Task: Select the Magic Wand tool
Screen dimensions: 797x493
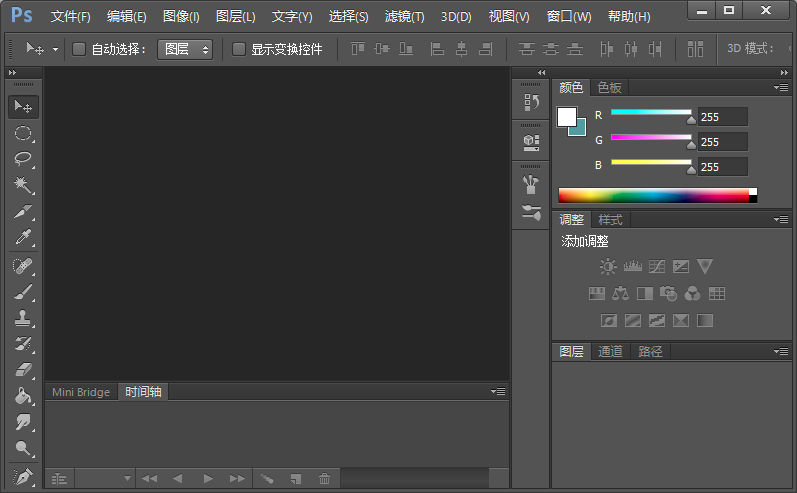Action: pos(23,185)
